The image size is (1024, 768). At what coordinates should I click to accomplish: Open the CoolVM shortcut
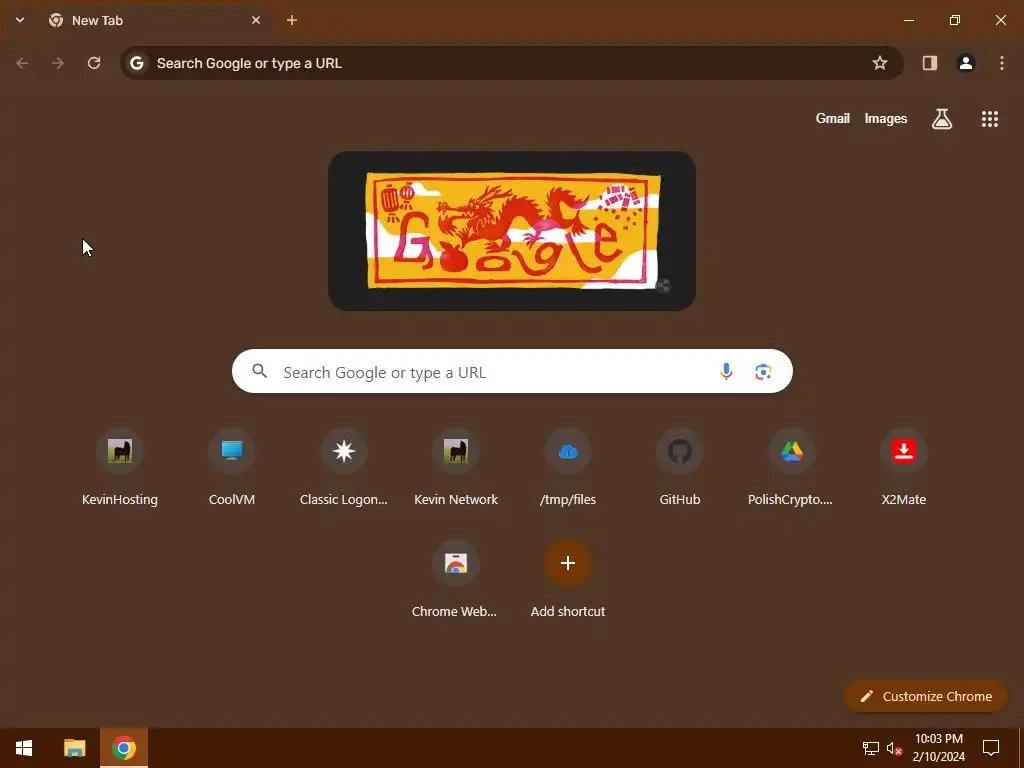(x=232, y=468)
